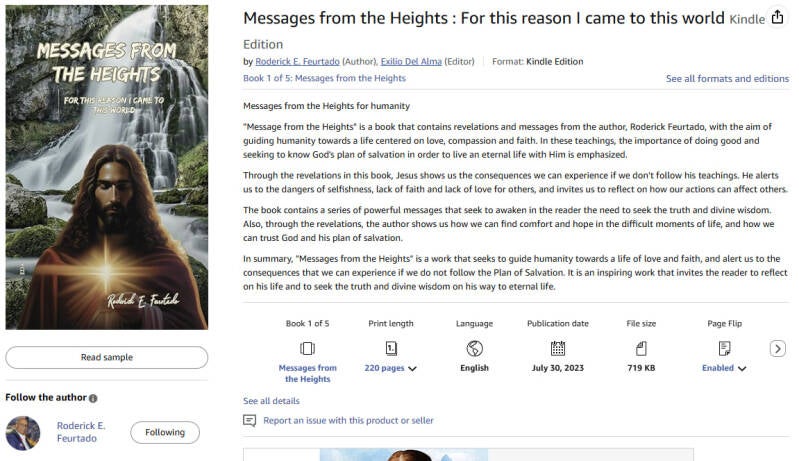Open the Exilio Del Alma editor link

tap(411, 62)
